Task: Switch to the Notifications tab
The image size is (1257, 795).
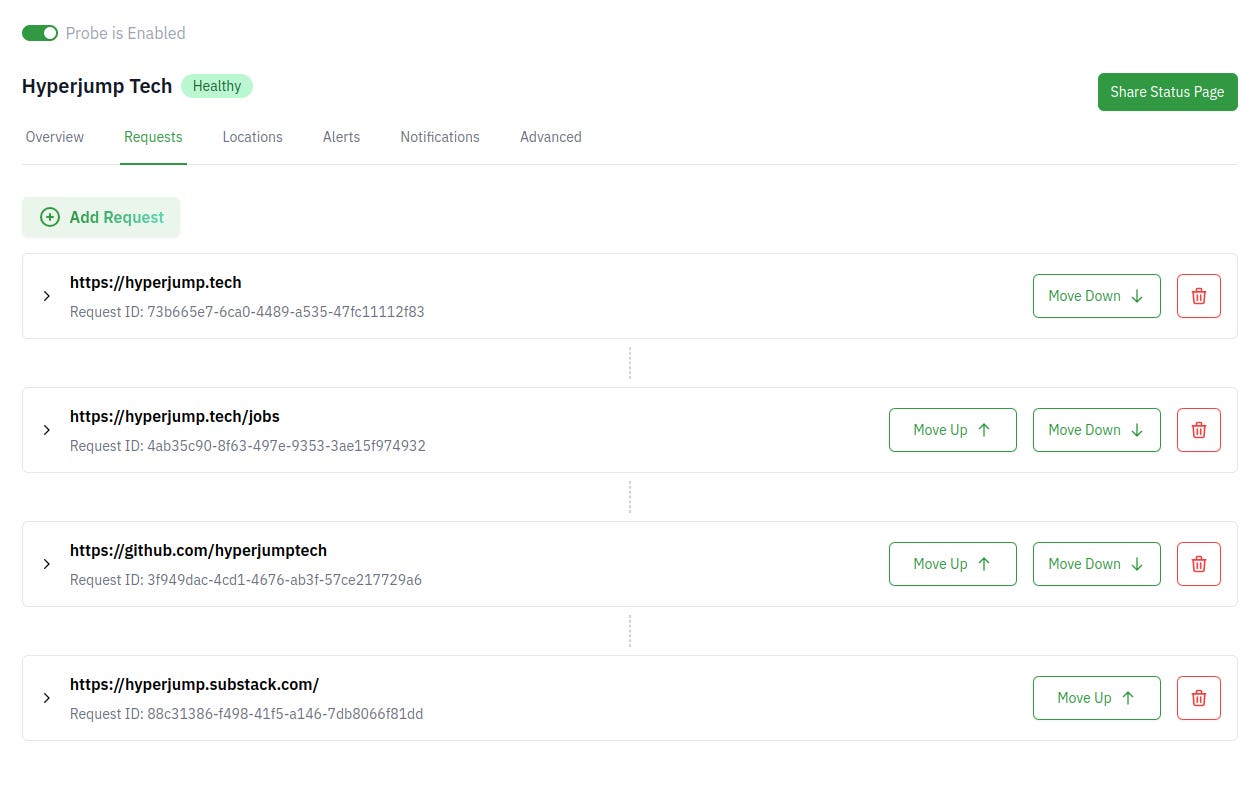Action: [x=439, y=137]
